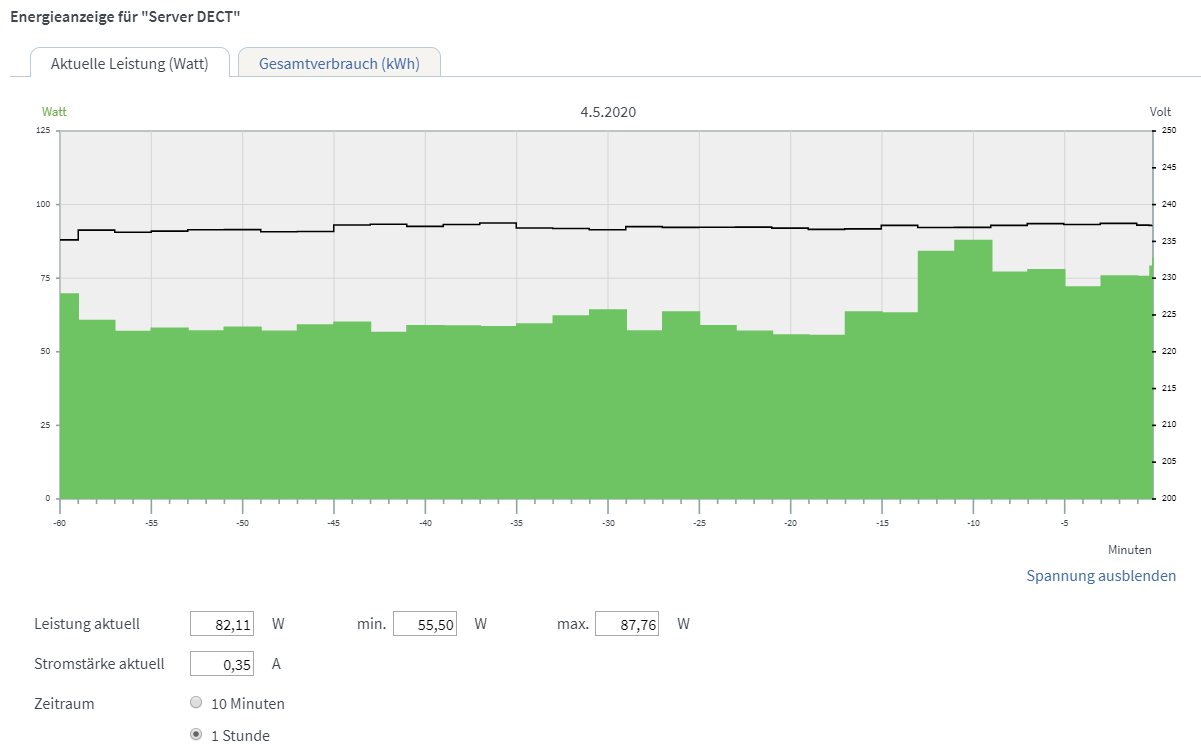Click the max. power field 87,76
Viewport: 1201px width, 746px height.
coord(627,624)
